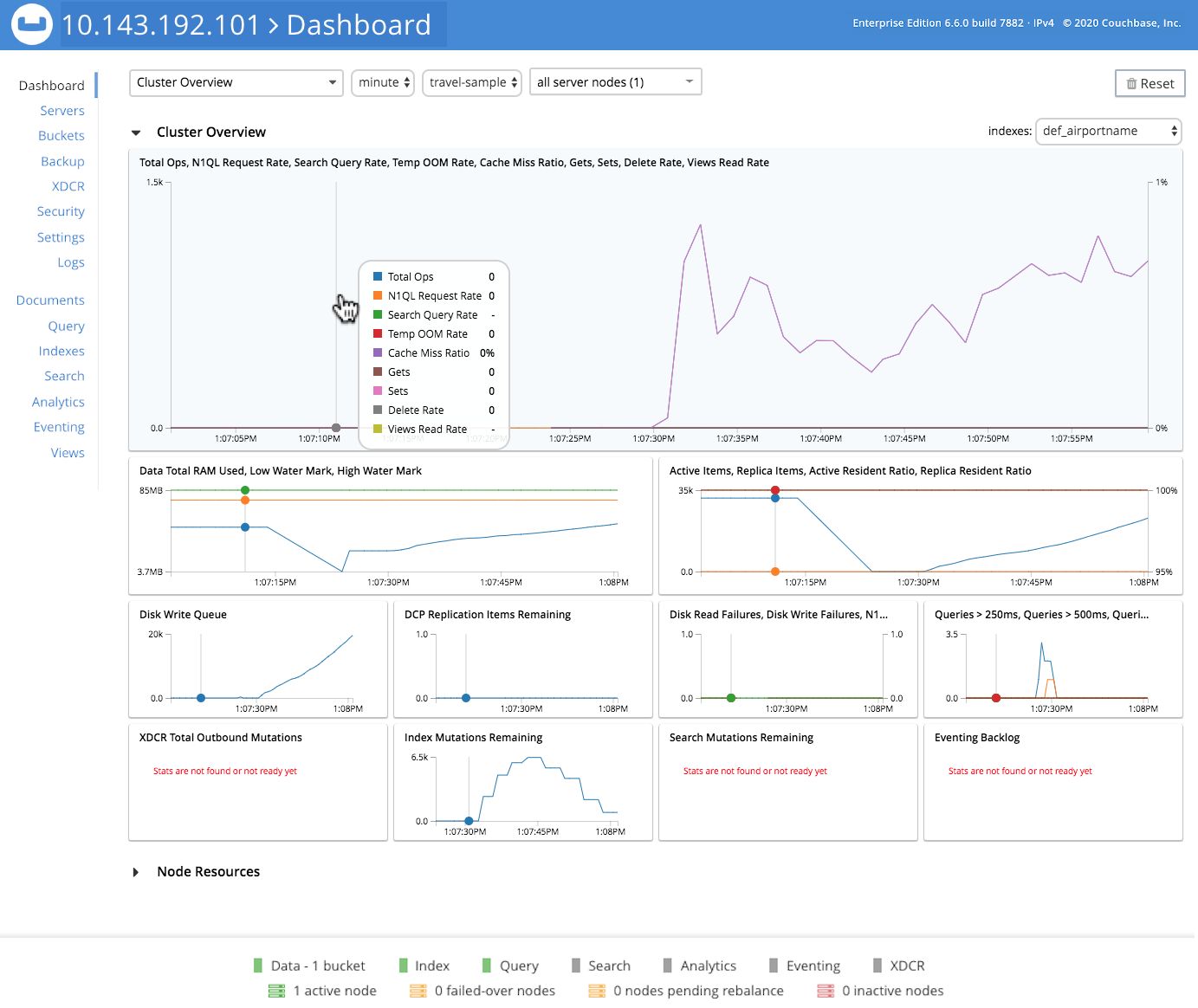
Task: Open the travel-sample bucket dropdown
Action: (x=472, y=82)
